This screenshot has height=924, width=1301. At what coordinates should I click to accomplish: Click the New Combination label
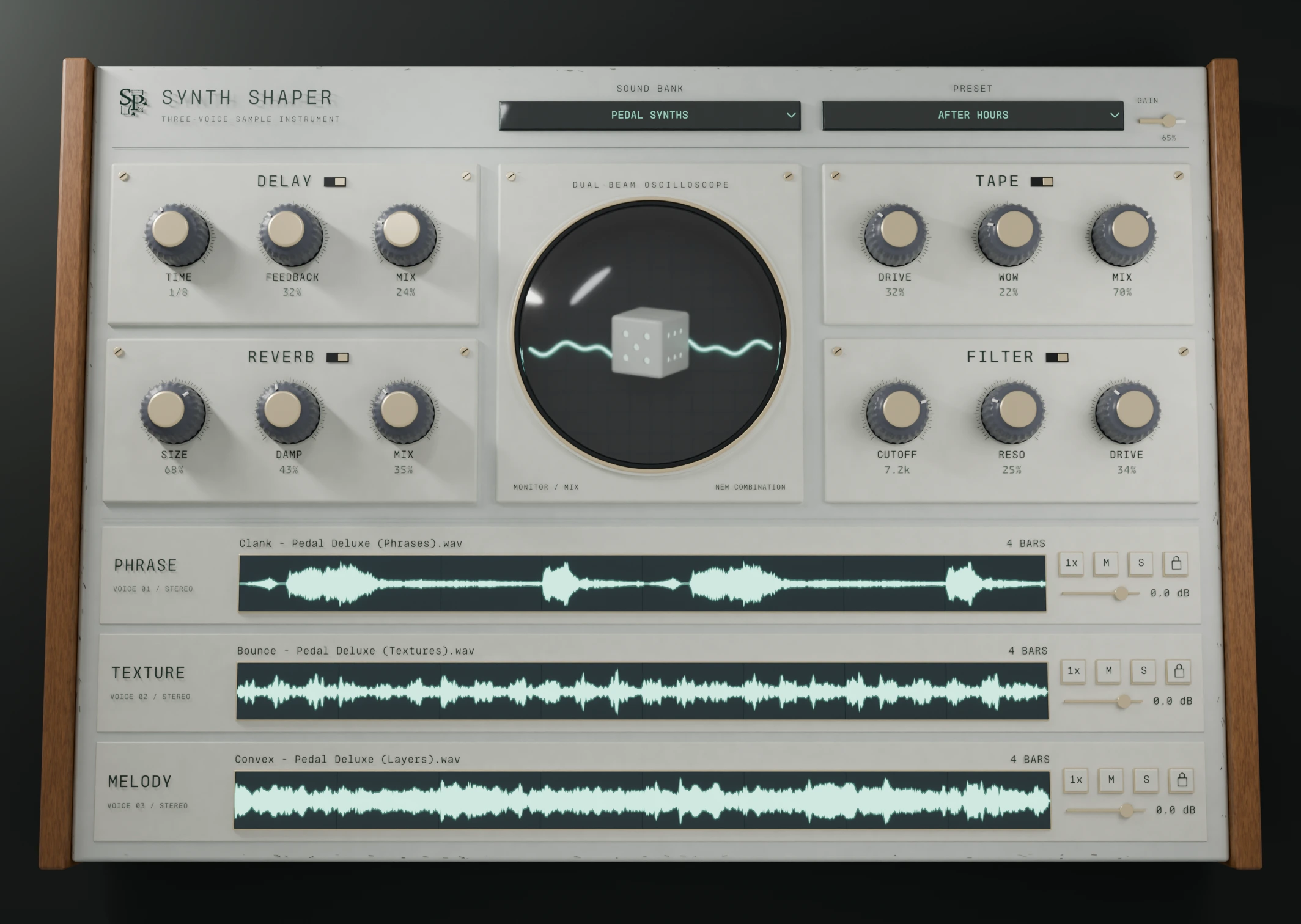point(750,487)
